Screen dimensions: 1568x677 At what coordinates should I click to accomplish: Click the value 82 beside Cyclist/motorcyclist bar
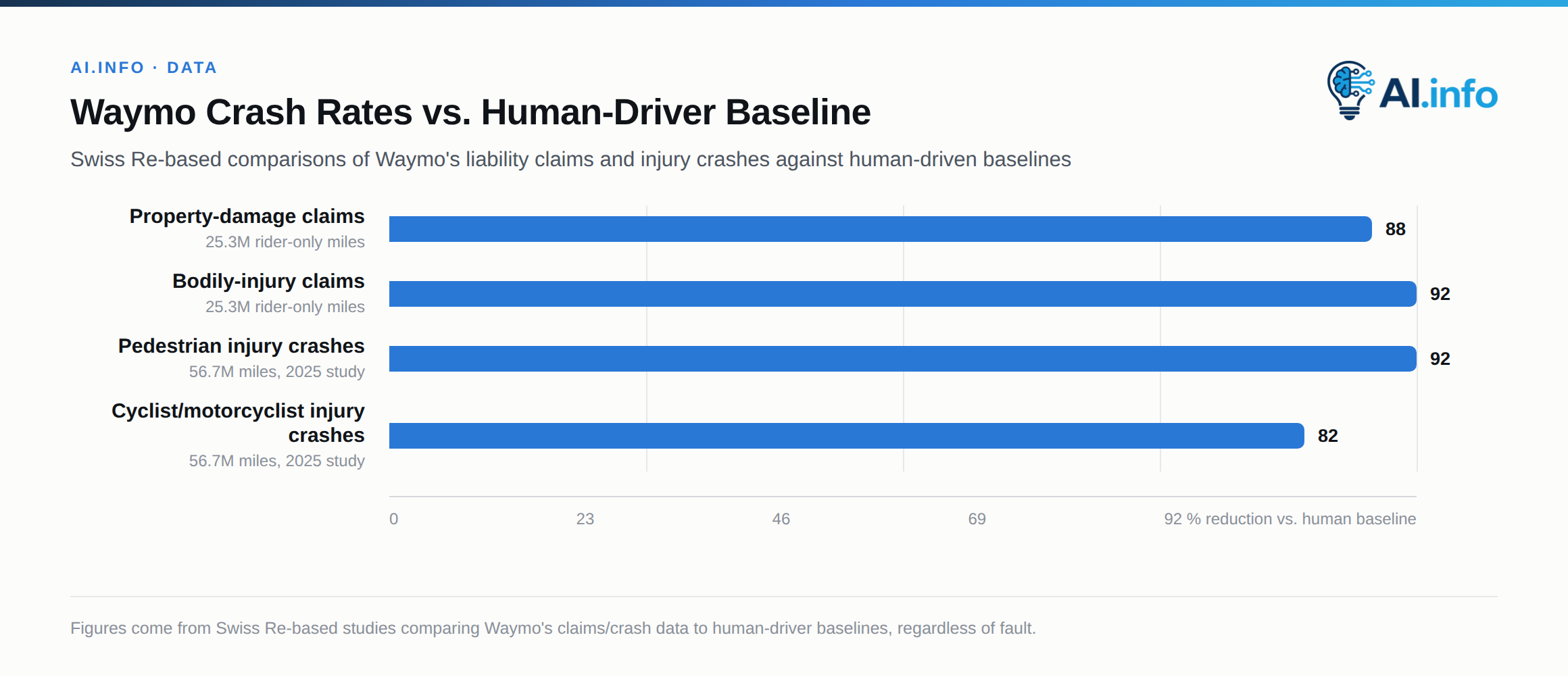pyautogui.click(x=1328, y=436)
